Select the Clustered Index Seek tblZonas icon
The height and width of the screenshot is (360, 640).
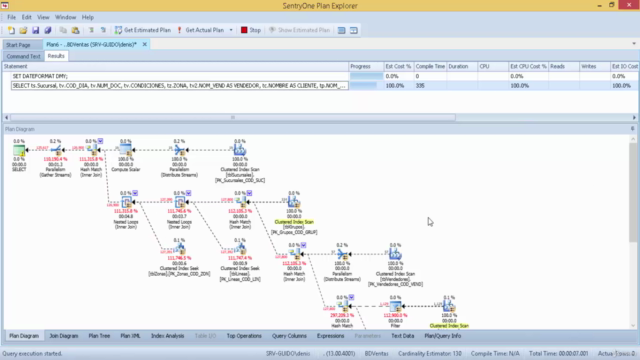(x=179, y=249)
